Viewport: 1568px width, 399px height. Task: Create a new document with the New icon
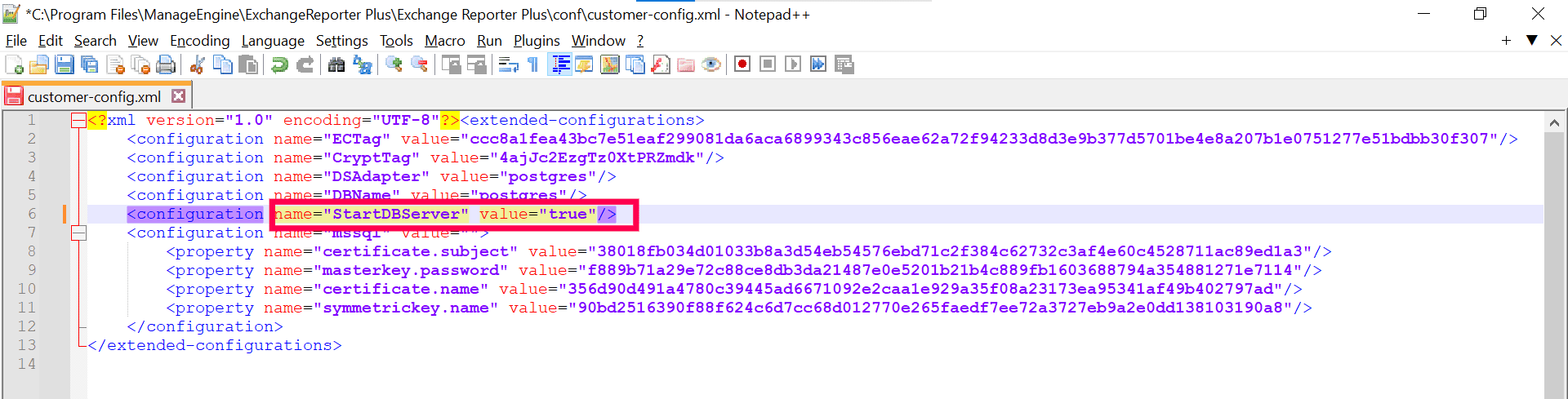14,64
